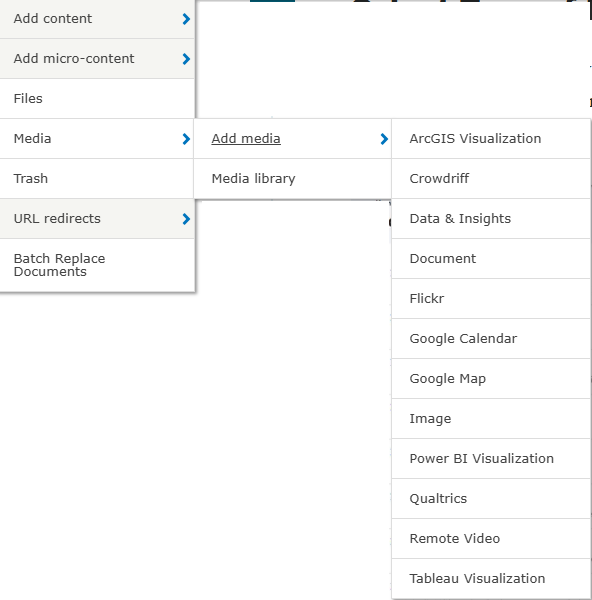Viewport: 592px width, 600px height.
Task: Expand the Media submenu chevron
Action: pos(186,139)
